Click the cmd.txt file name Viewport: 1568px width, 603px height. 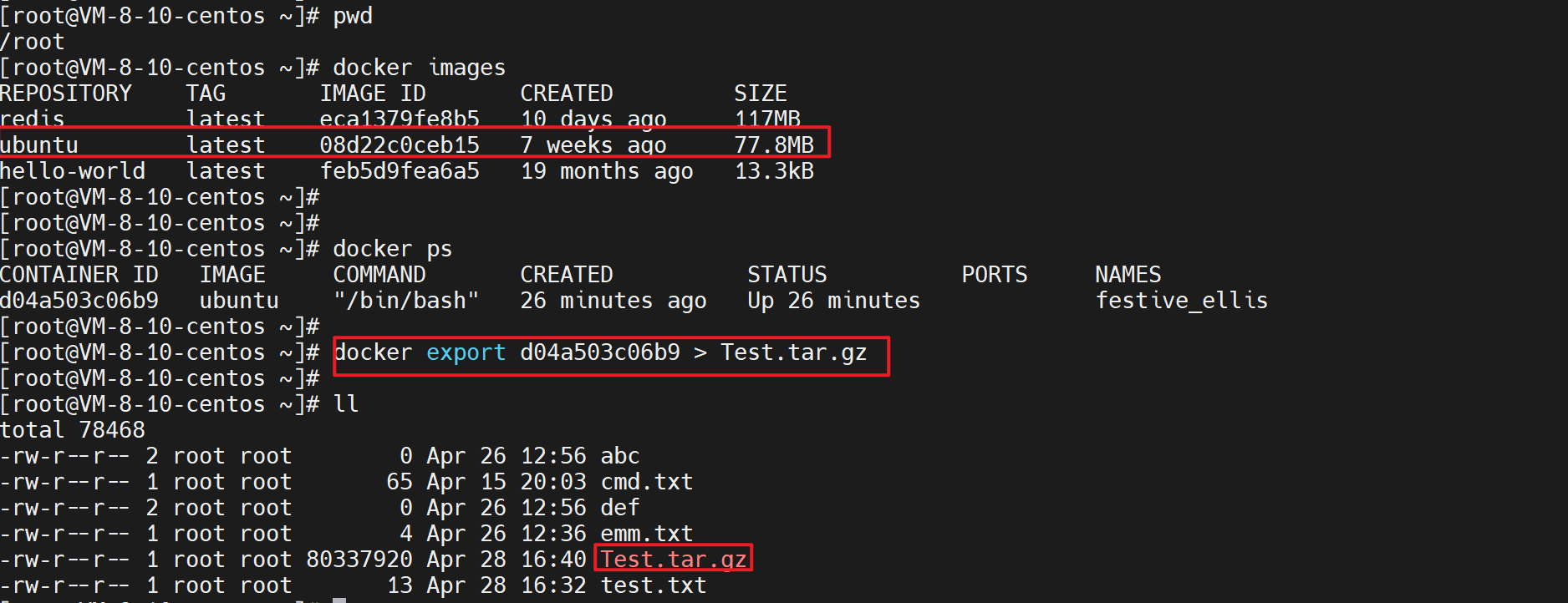coord(647,482)
